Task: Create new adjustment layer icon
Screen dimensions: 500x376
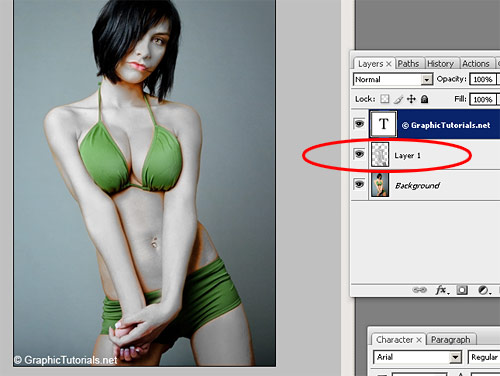Action: [x=484, y=290]
